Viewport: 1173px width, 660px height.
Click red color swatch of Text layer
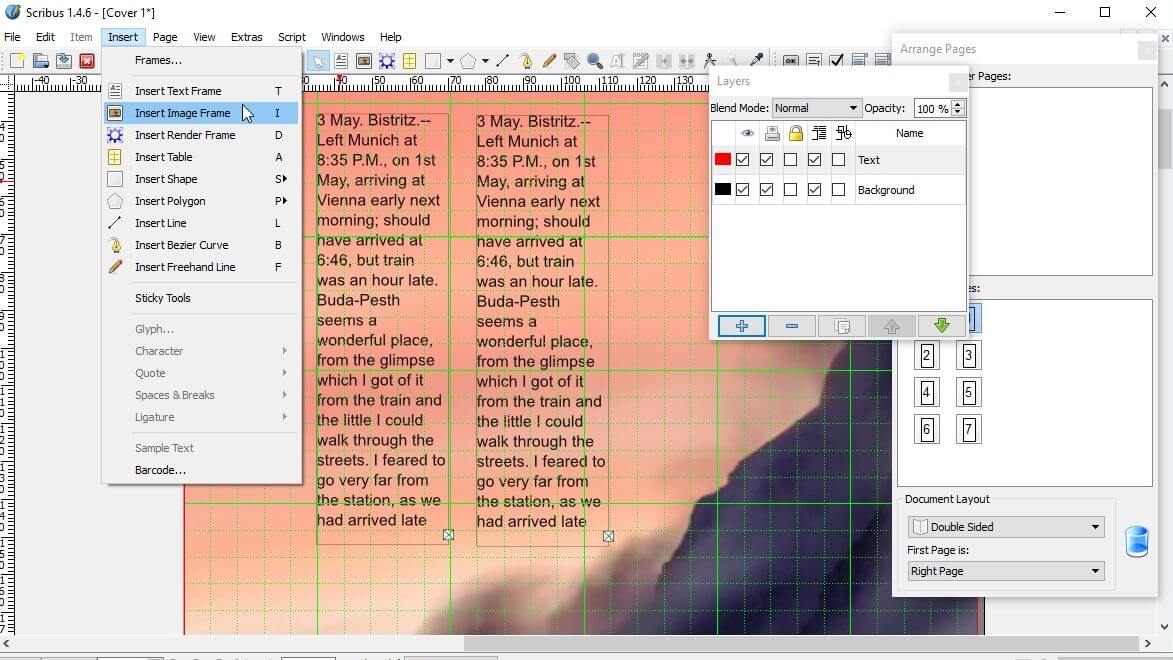pos(723,159)
